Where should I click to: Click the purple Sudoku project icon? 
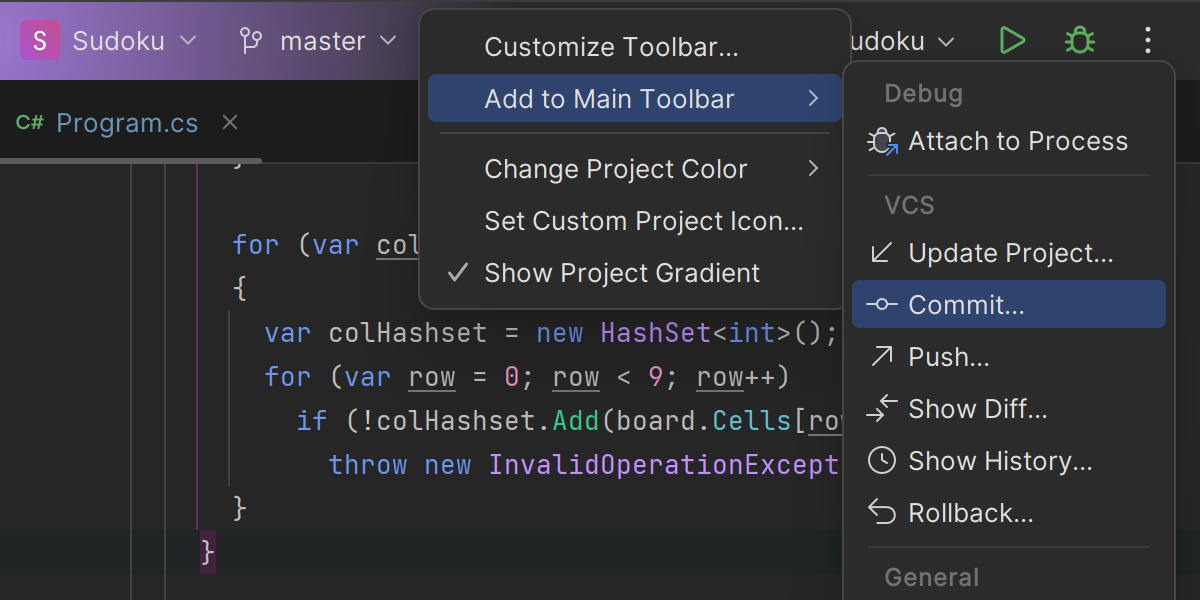(x=40, y=40)
